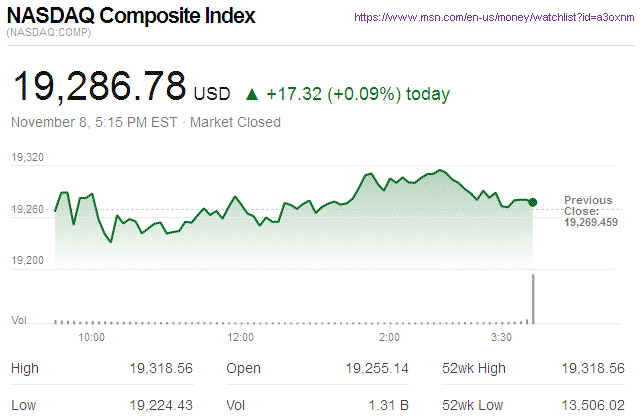640x420 pixels.
Task: Select the 3:30 time axis label
Action: [501, 337]
